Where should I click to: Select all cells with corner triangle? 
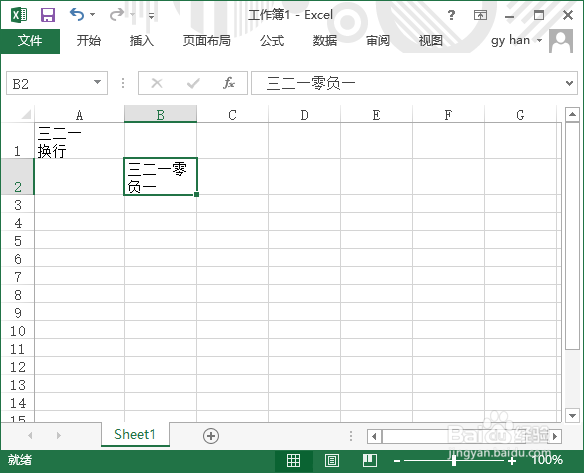(x=25, y=114)
